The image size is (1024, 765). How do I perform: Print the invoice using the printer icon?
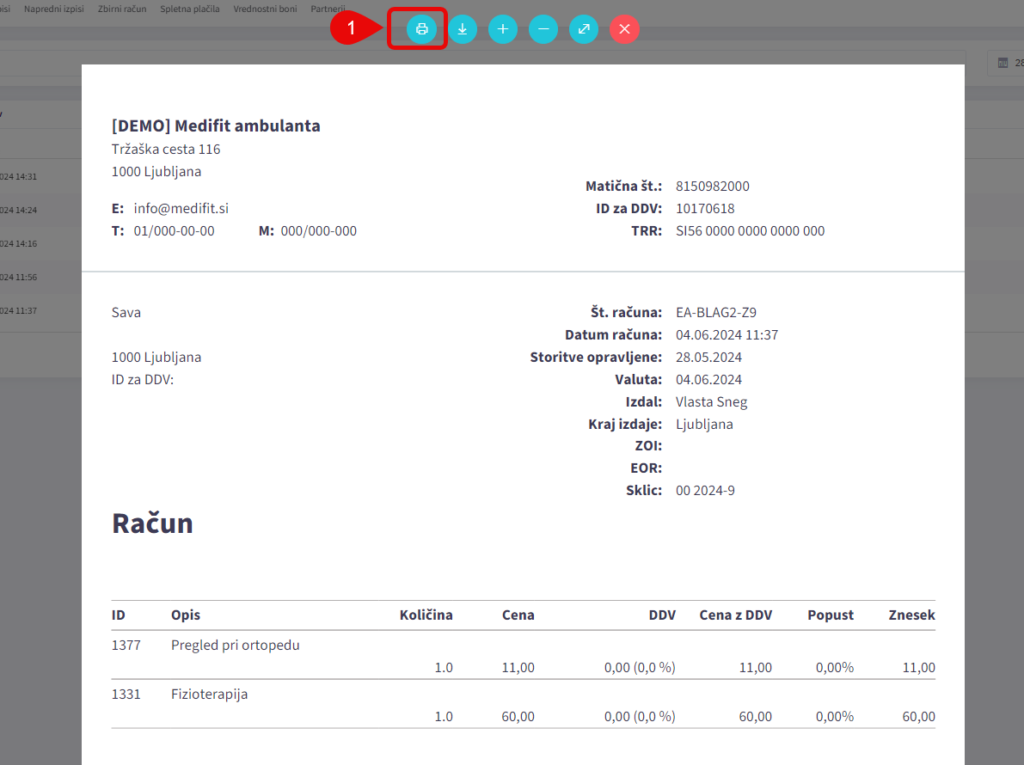tap(422, 29)
